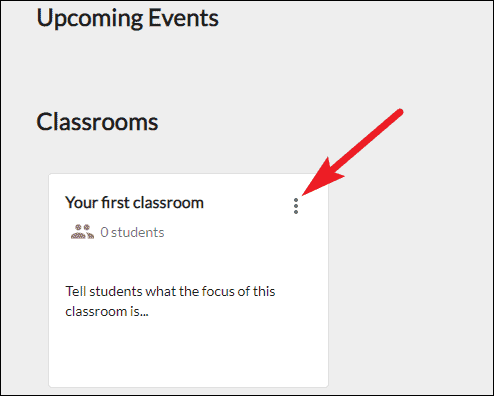Open the 'Your first classroom' title
This screenshot has width=494, height=396.
[x=134, y=203]
